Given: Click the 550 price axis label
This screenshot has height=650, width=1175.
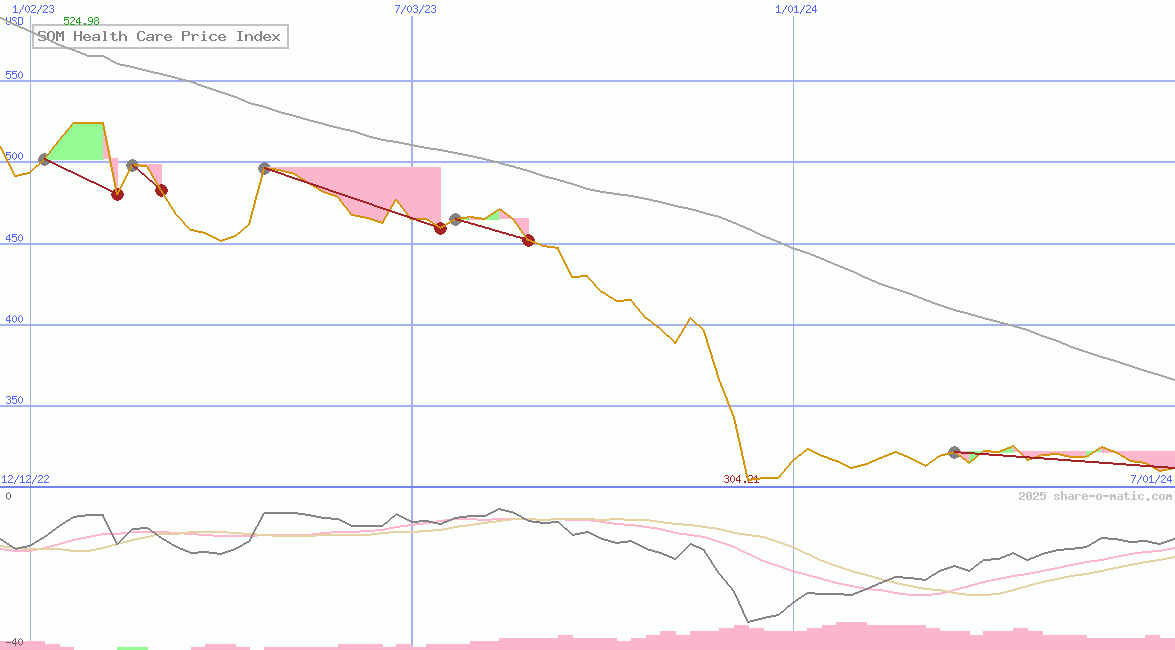Looking at the screenshot, I should click(14, 75).
